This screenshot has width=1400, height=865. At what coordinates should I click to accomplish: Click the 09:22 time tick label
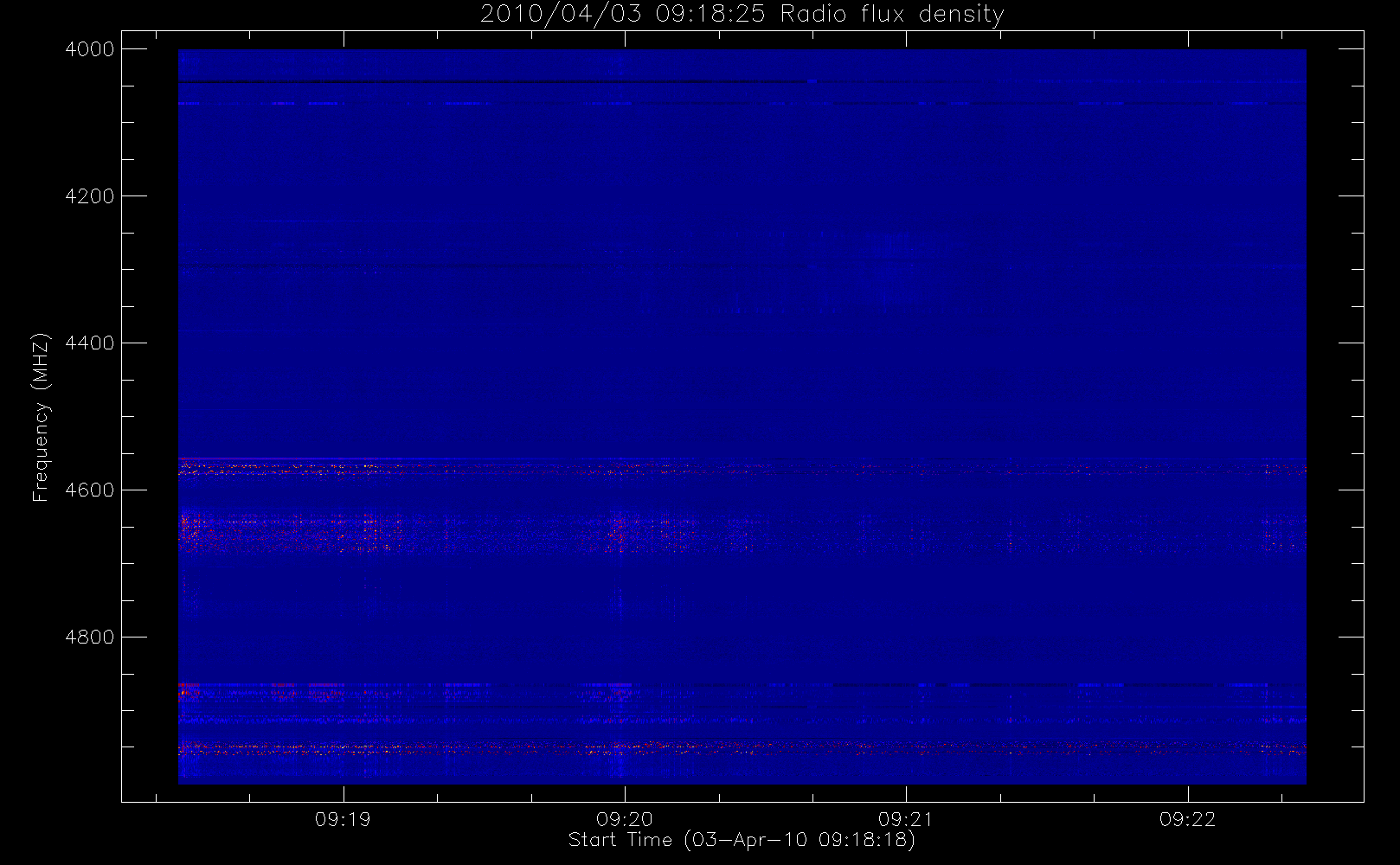point(1187,819)
